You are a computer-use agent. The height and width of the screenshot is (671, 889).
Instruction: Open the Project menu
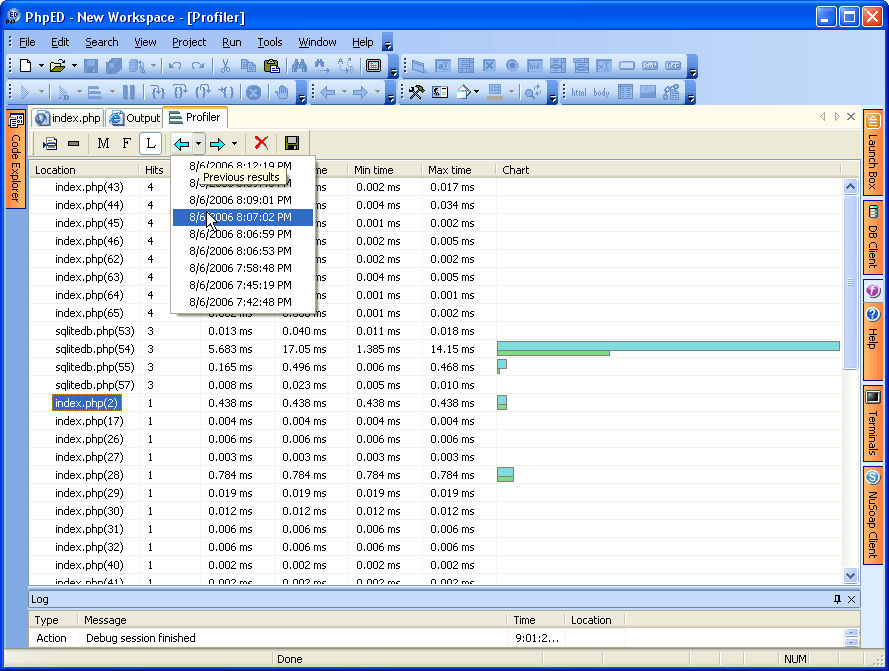(188, 42)
